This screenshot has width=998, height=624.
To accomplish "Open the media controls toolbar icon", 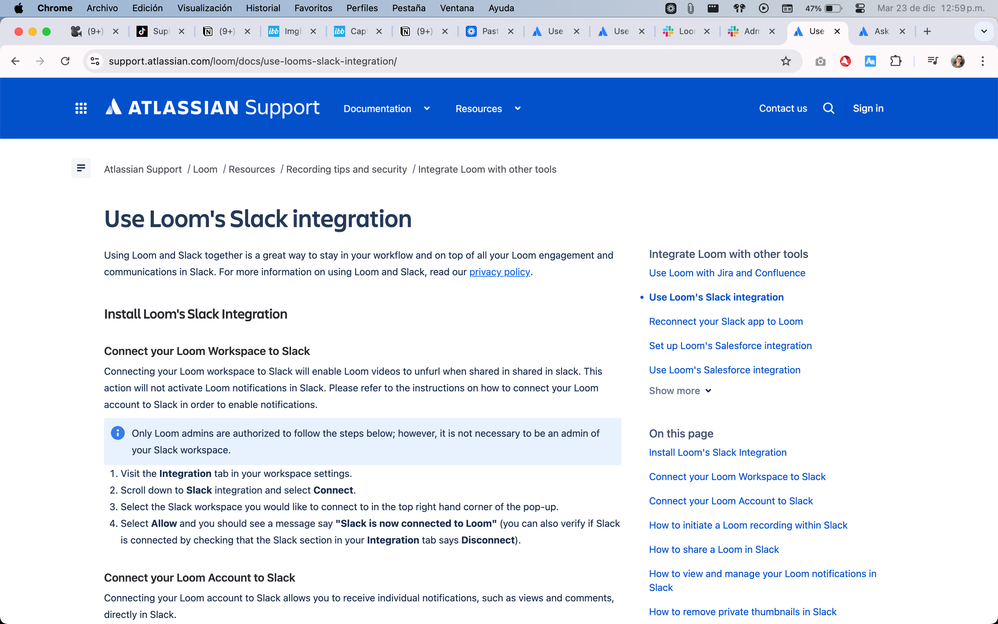I will (932, 61).
